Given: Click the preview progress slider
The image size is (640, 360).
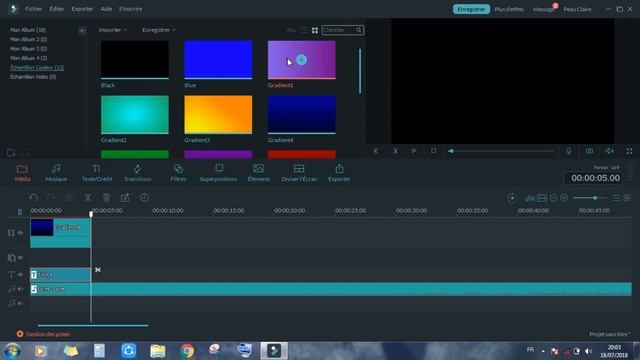Looking at the screenshot, I should pyautogui.click(x=501, y=151).
